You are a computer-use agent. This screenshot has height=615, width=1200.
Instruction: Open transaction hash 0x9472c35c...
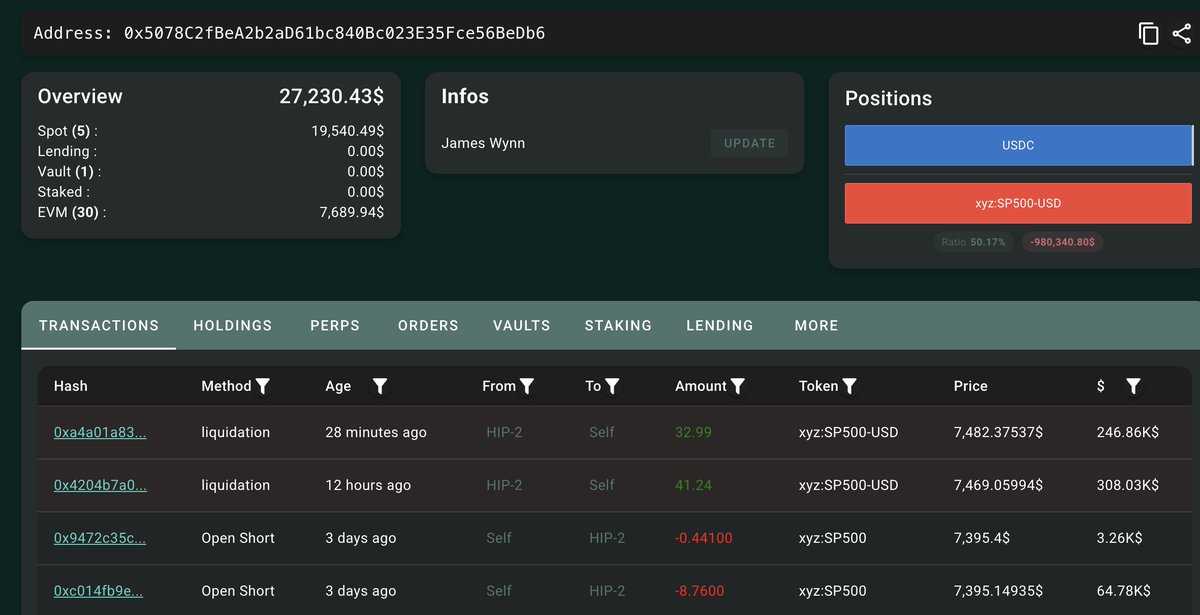100,538
